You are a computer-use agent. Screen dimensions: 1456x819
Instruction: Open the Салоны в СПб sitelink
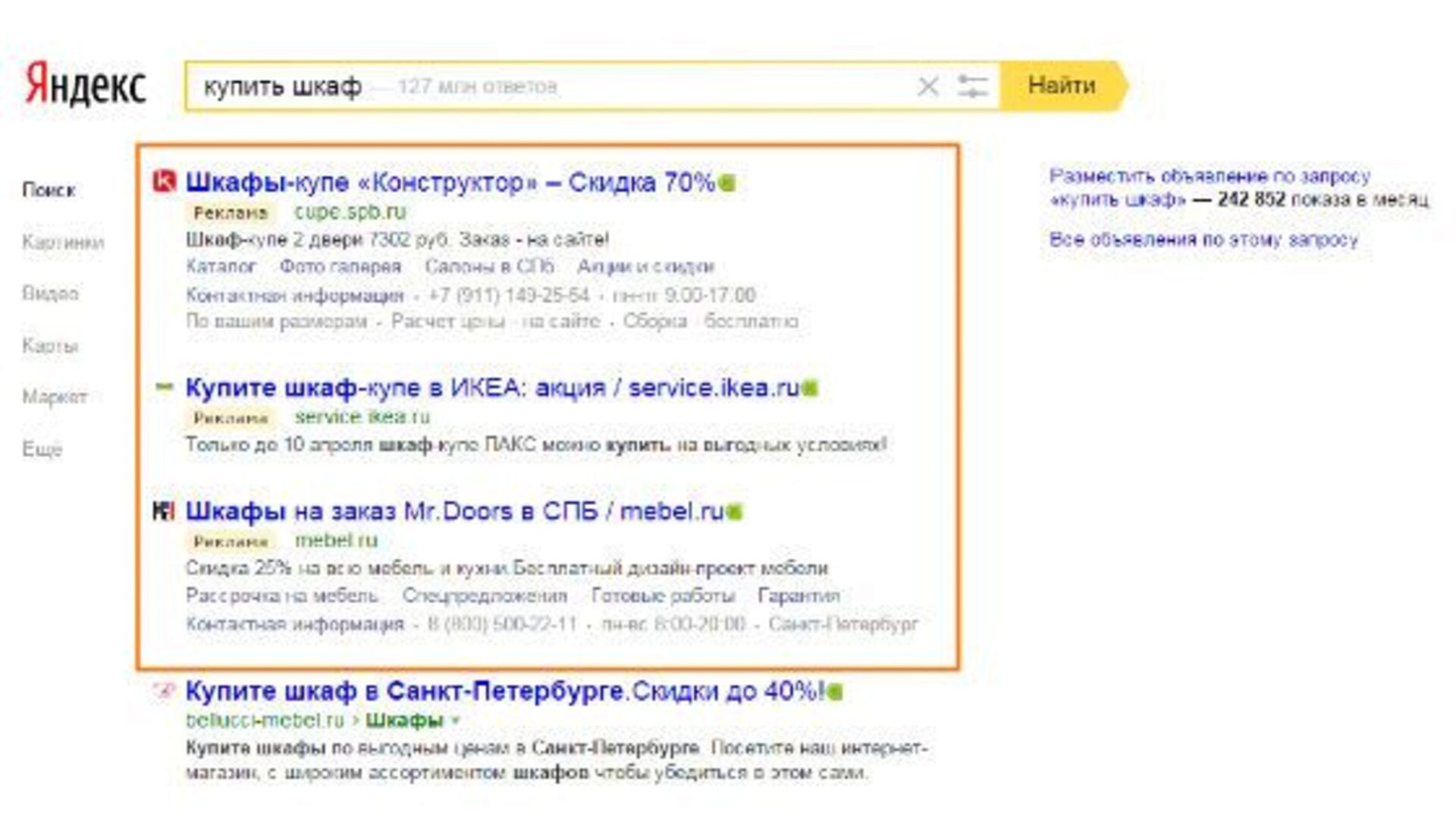489,267
